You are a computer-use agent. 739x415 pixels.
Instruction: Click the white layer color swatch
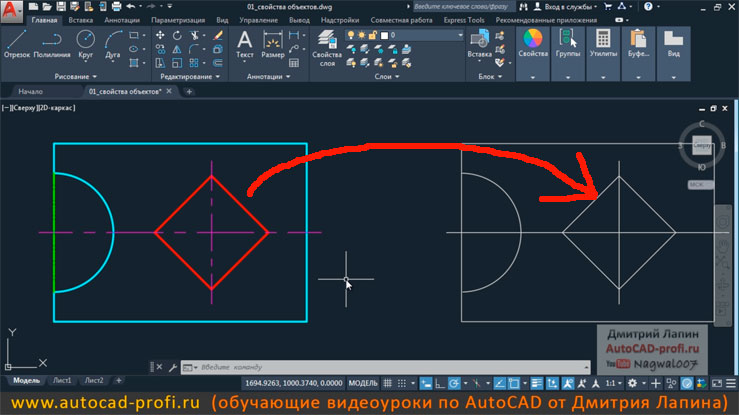(x=385, y=35)
